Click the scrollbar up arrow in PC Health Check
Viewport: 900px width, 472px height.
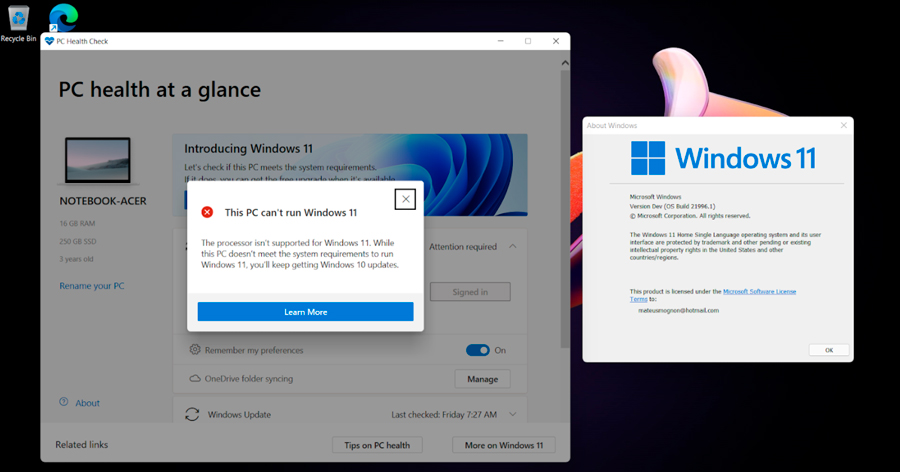(565, 63)
